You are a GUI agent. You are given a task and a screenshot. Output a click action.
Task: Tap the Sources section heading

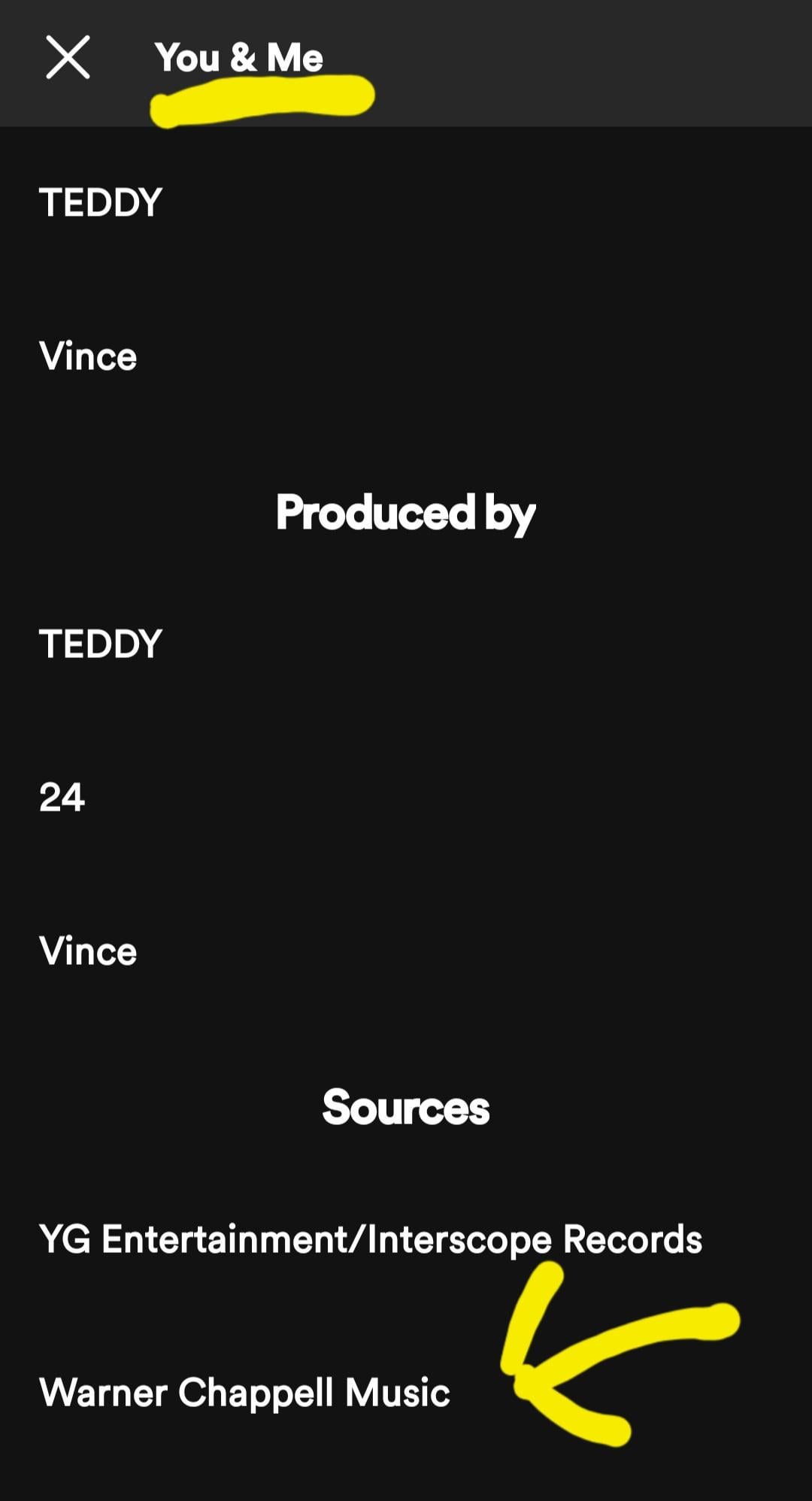click(405, 1107)
